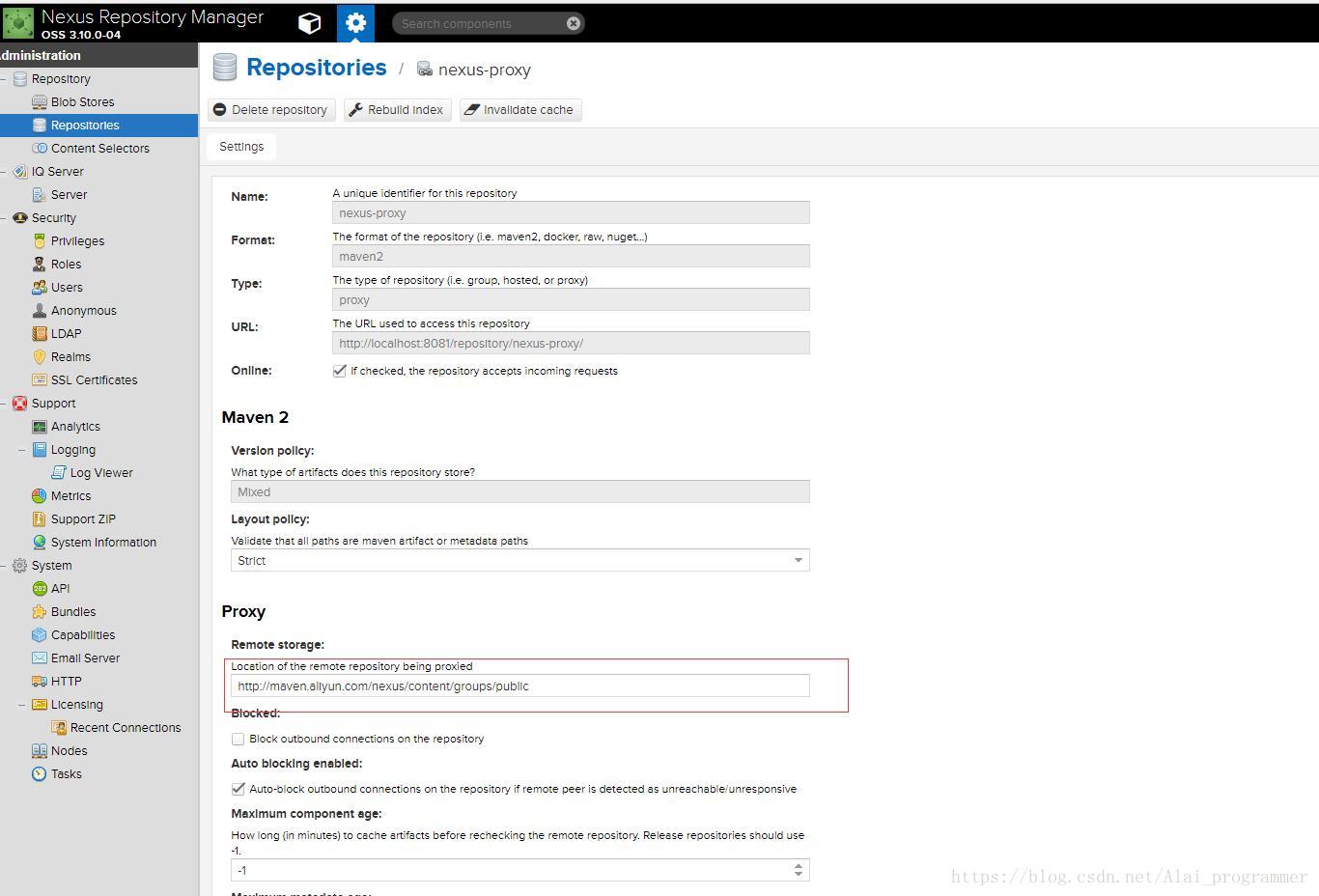Go back via Repositories breadcrumb title
Screen dimensions: 1319x896
[x=317, y=68]
